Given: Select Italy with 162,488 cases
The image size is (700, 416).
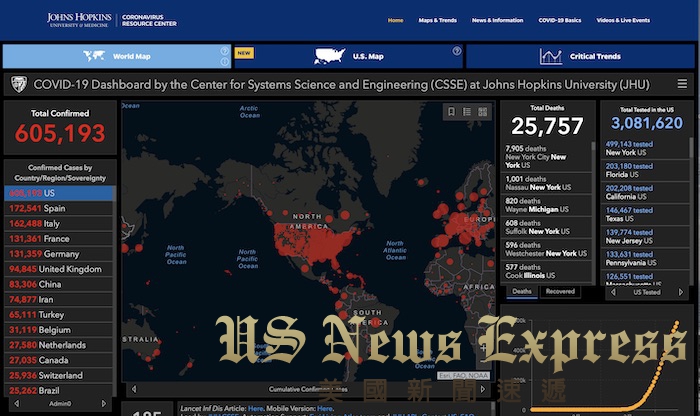Looking at the screenshot, I should (58, 224).
